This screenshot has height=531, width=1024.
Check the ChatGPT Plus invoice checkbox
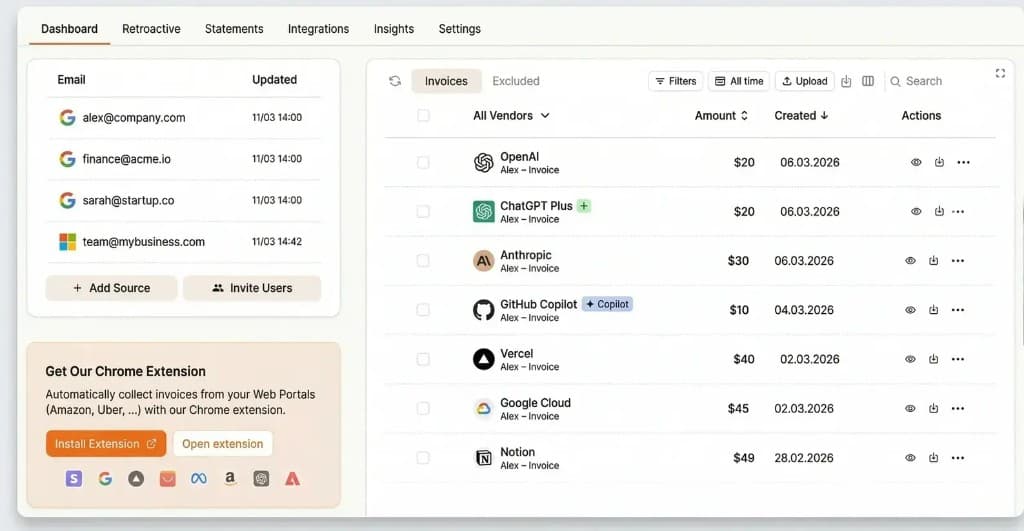(x=423, y=211)
